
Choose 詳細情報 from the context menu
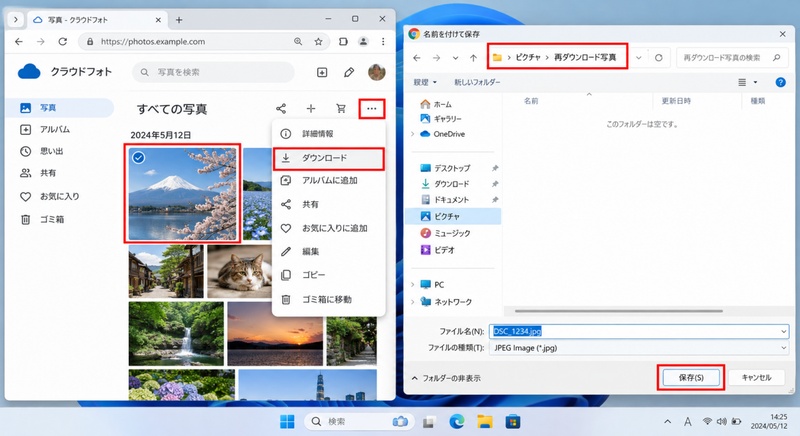[329, 134]
